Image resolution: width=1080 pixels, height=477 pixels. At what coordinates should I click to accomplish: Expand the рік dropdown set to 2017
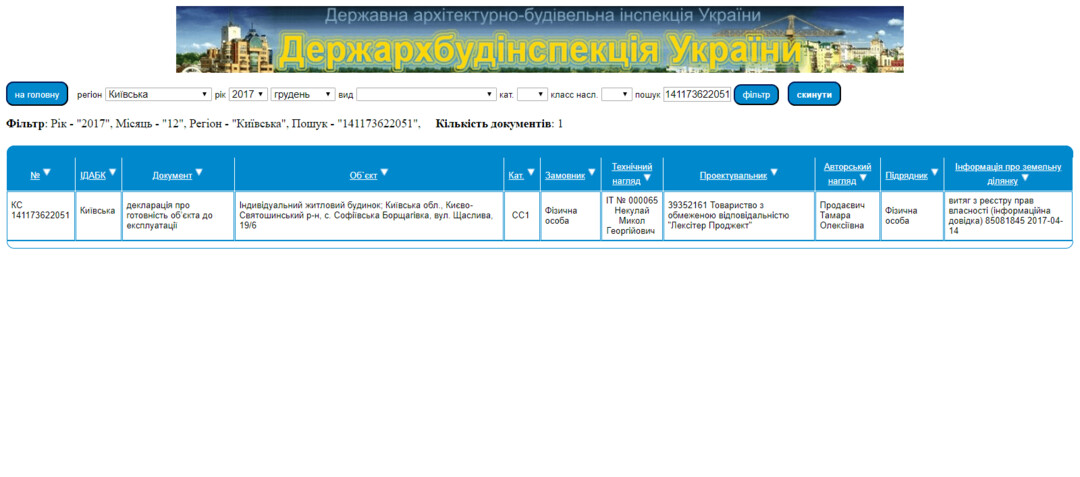coord(248,94)
